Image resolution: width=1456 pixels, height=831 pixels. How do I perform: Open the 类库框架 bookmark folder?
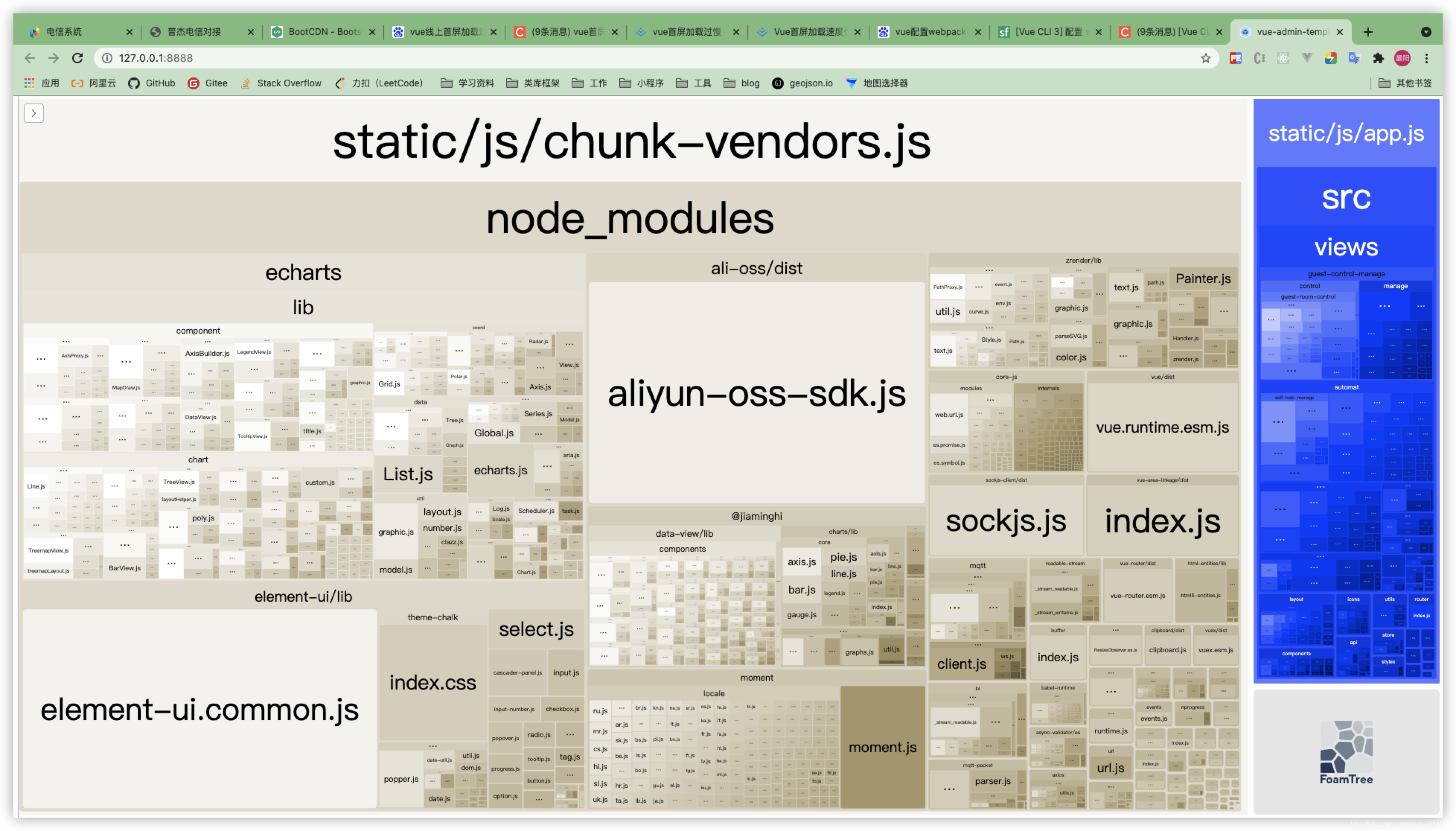pos(533,83)
